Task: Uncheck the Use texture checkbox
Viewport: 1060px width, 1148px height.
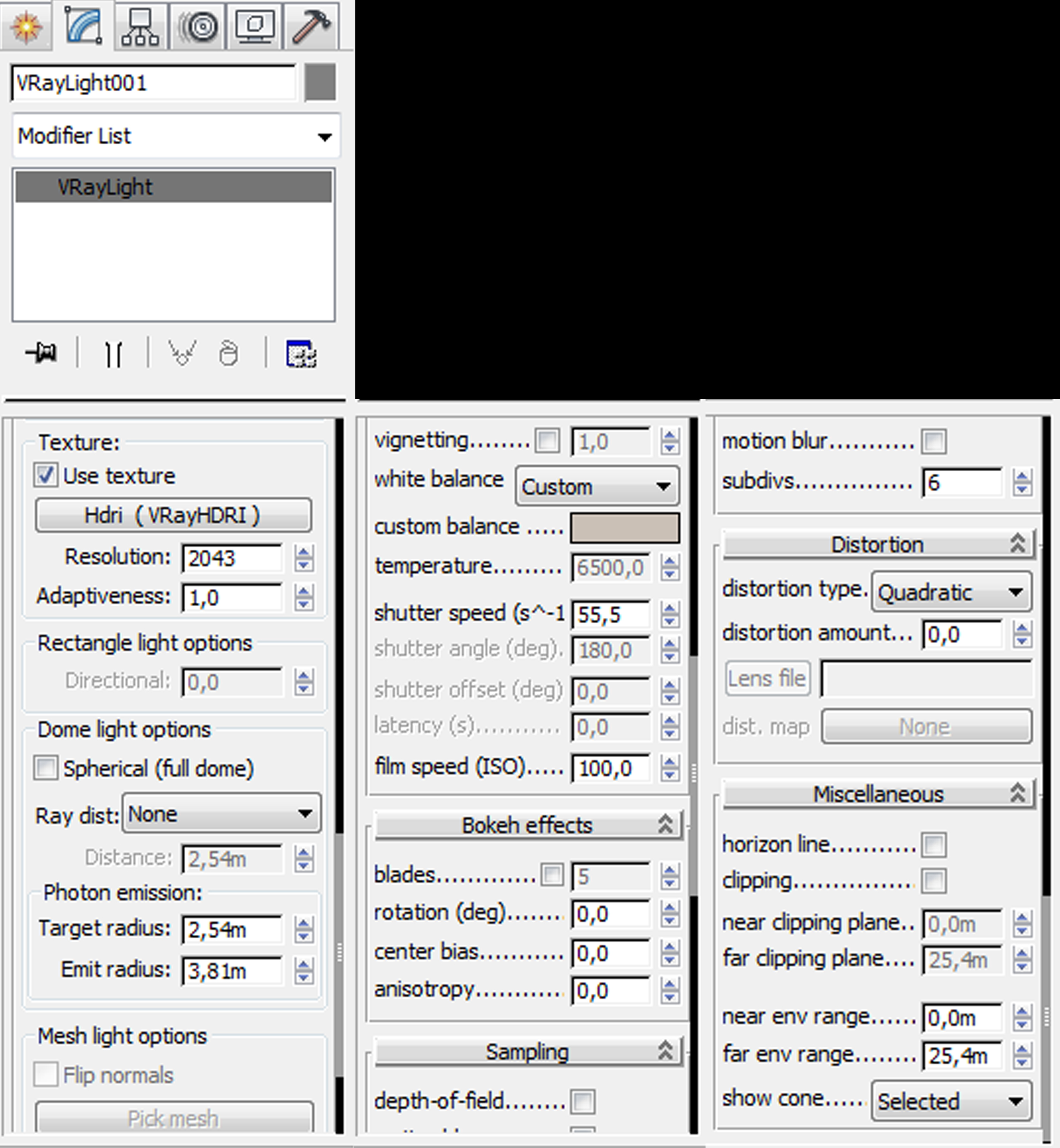Action: (45, 476)
